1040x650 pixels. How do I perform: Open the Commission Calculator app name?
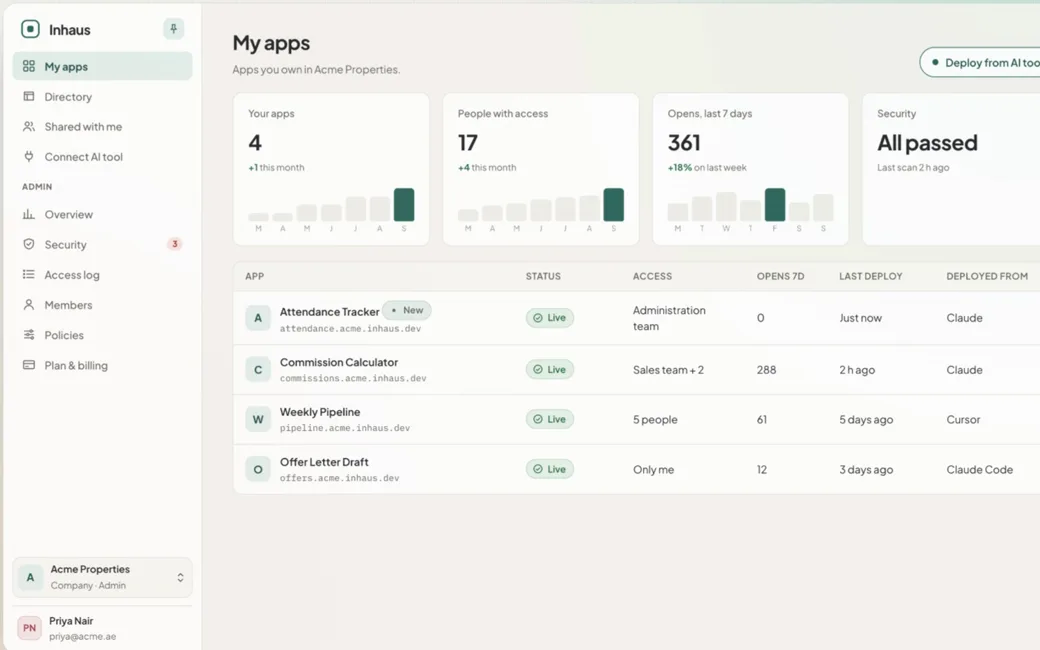[x=339, y=362]
